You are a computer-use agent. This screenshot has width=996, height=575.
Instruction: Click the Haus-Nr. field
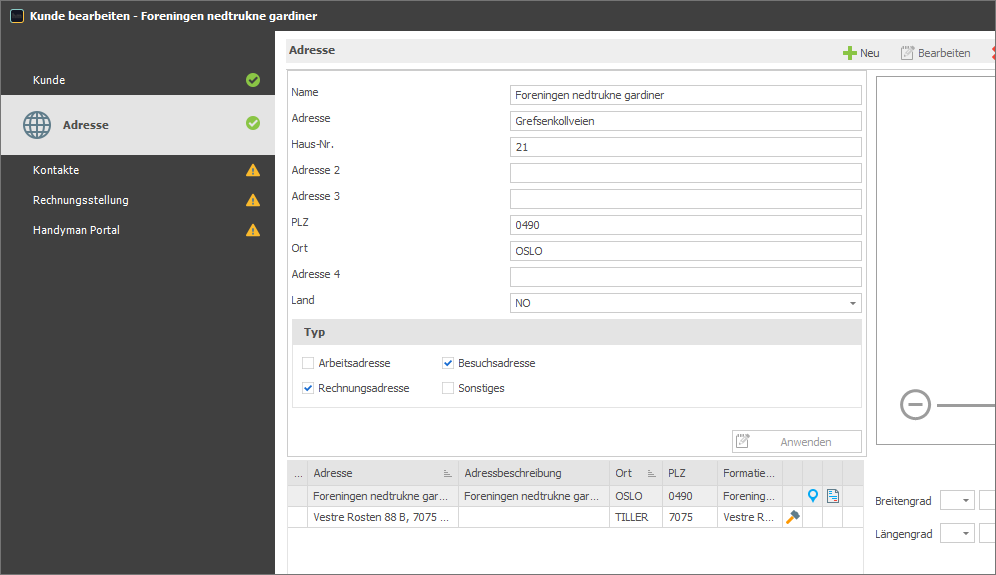pos(685,147)
